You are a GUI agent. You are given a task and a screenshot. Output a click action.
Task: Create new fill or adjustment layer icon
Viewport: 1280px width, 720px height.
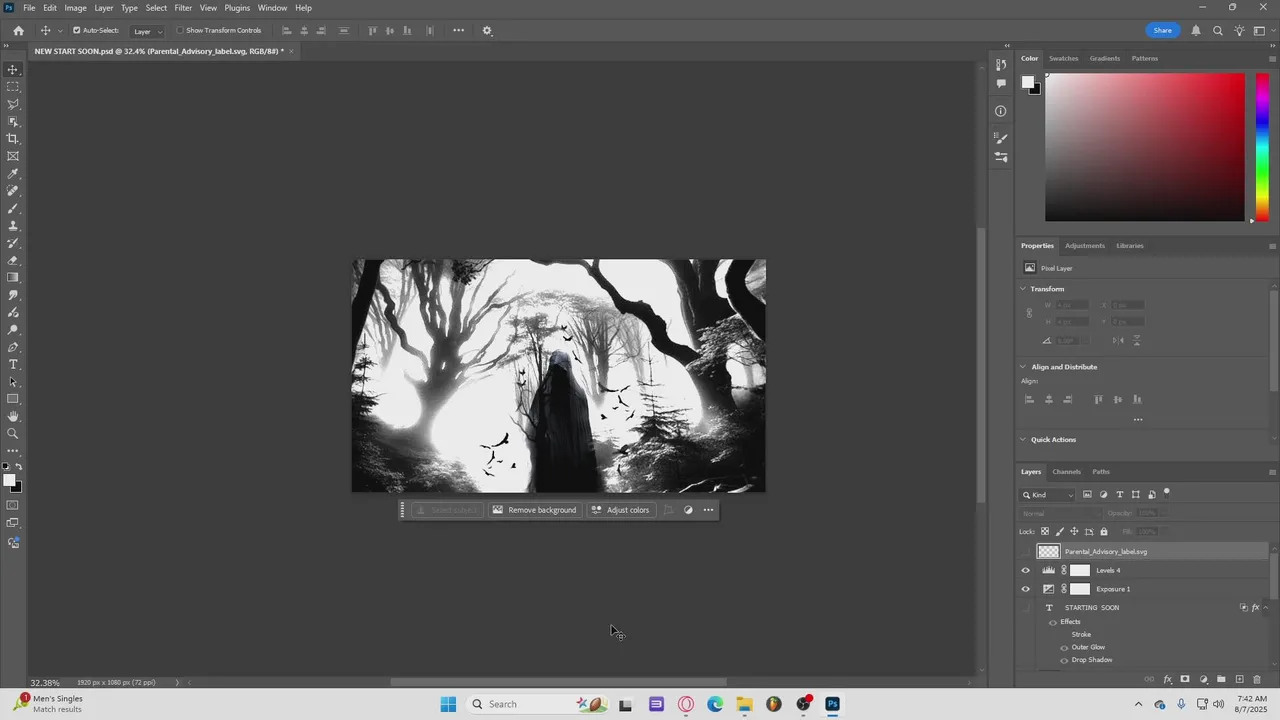click(1203, 679)
